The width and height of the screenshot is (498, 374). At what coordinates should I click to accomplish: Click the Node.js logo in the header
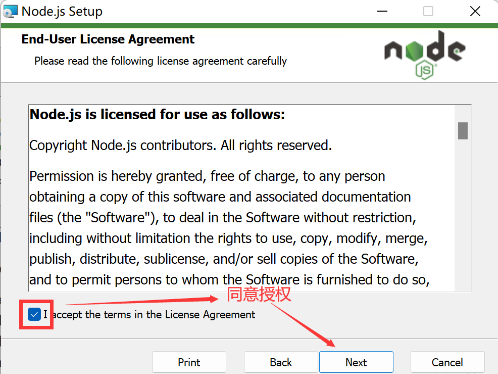[425, 55]
